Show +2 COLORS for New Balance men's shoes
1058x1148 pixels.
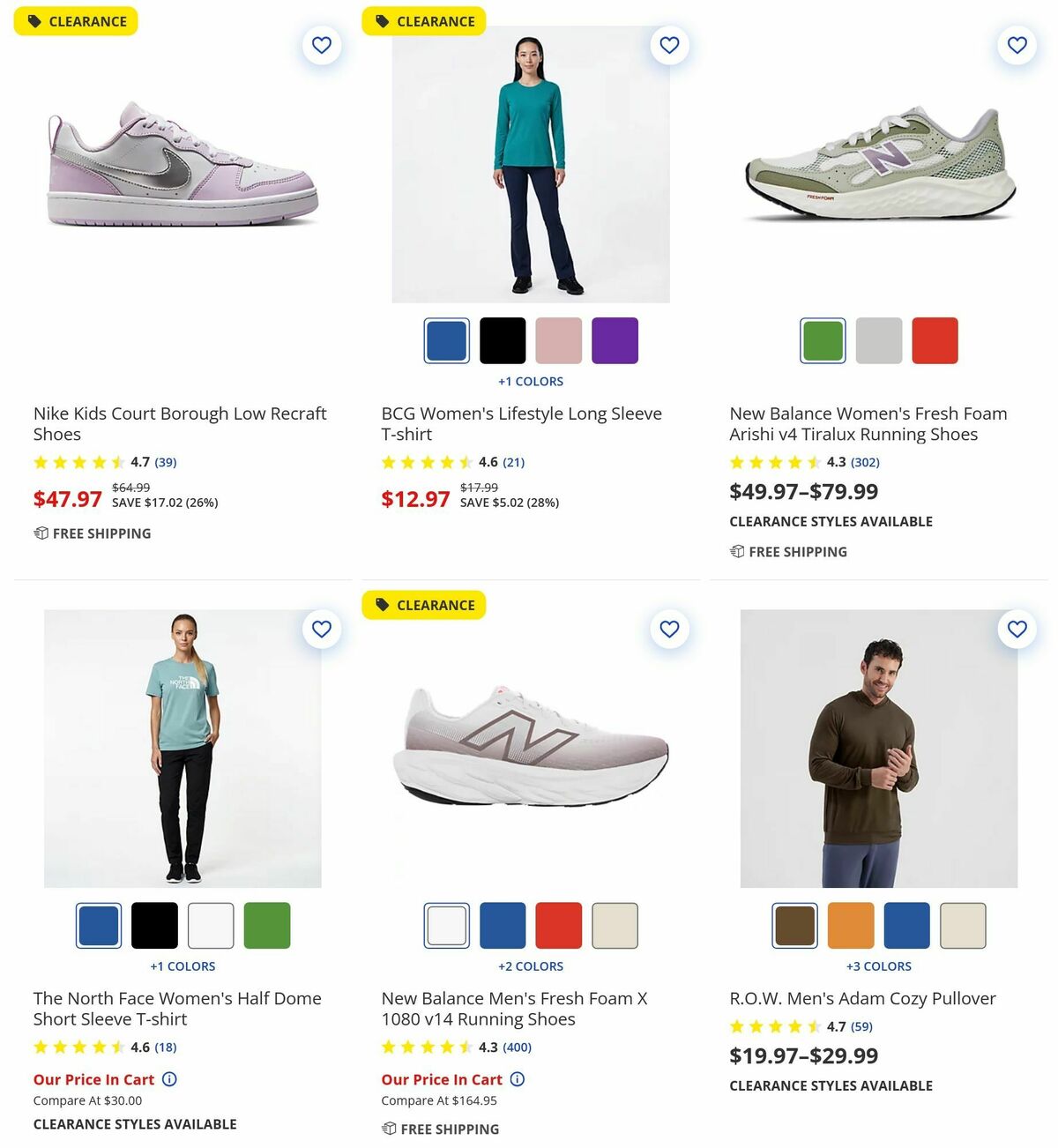click(530, 965)
